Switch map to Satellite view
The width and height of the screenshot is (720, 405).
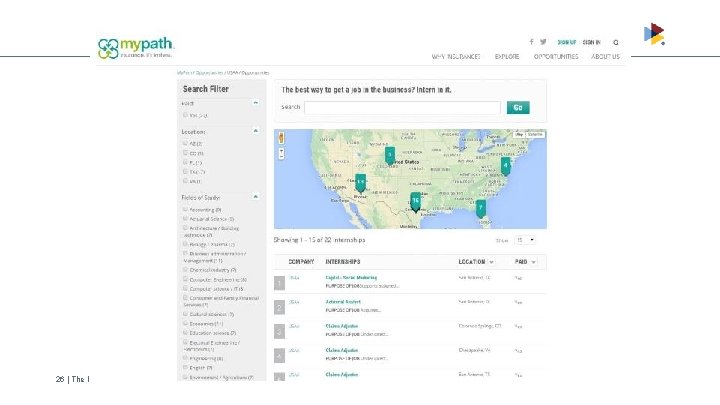pyautogui.click(x=535, y=135)
